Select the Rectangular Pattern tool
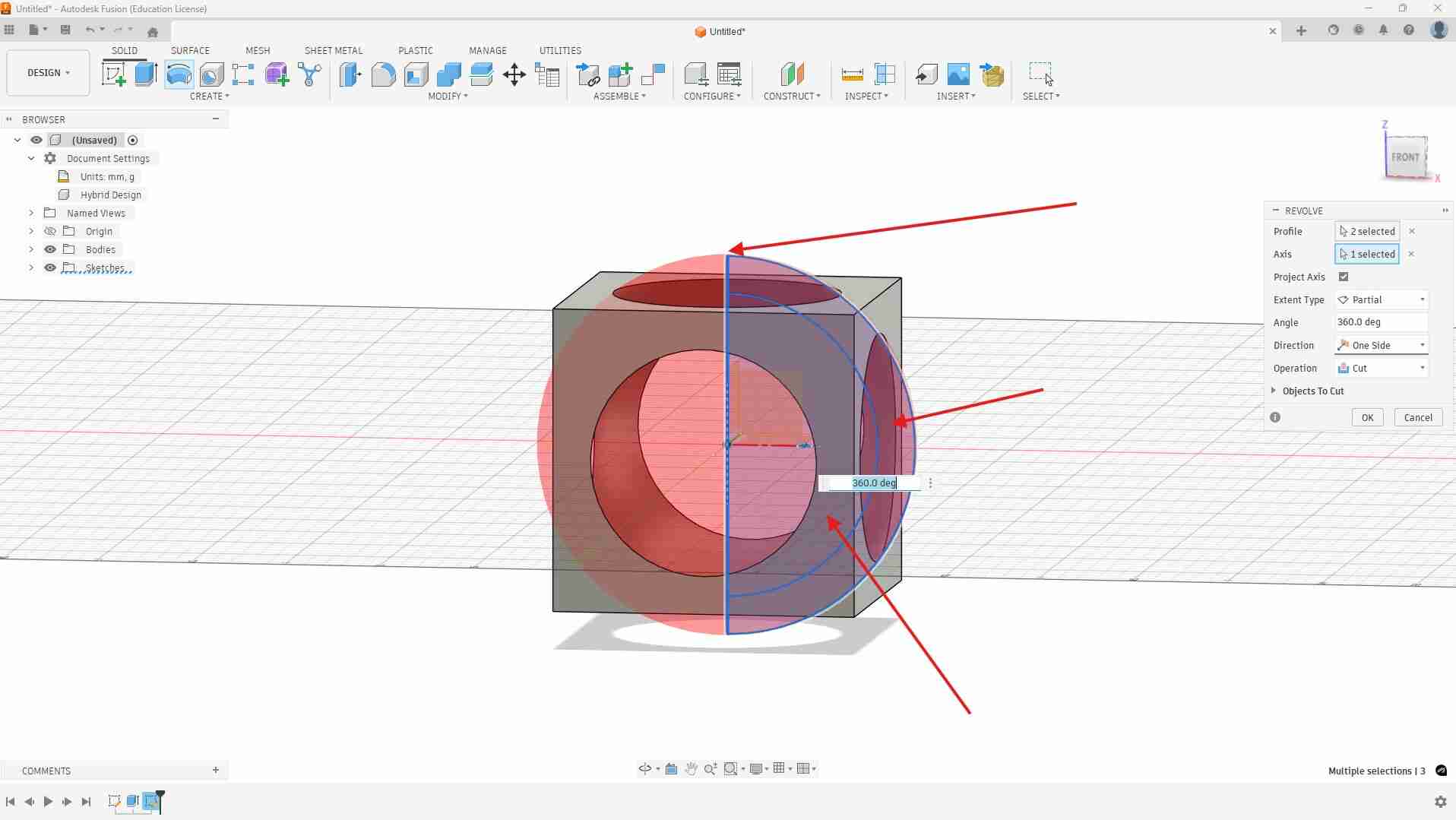This screenshot has height=820, width=1456. pyautogui.click(x=243, y=74)
